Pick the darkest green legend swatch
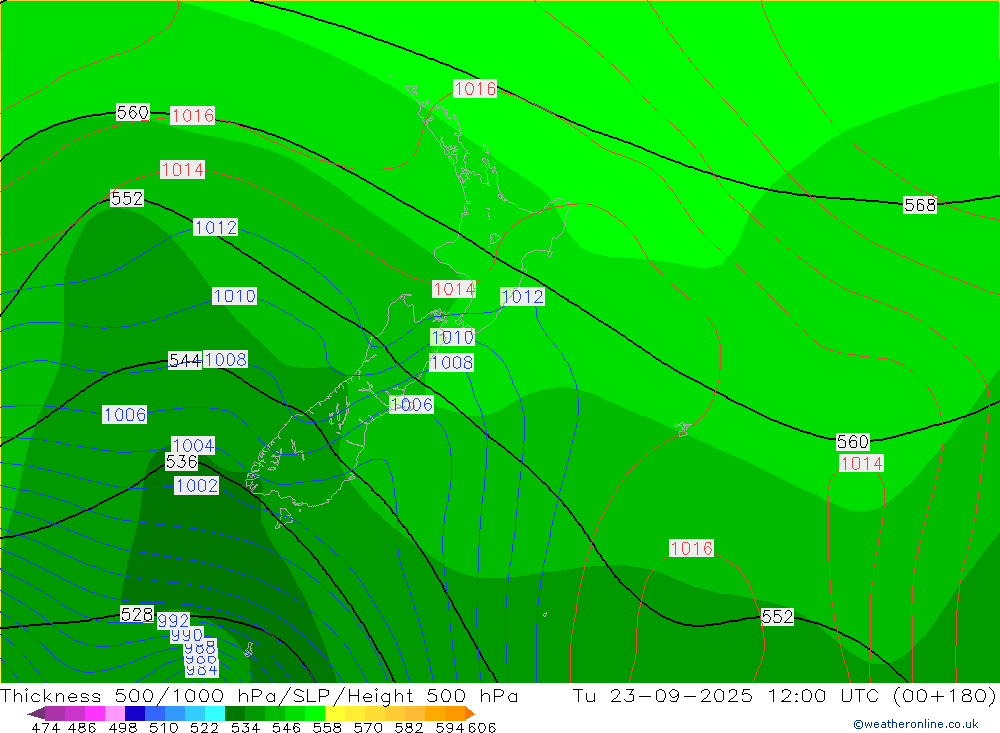This screenshot has width=1000, height=733. [235, 713]
